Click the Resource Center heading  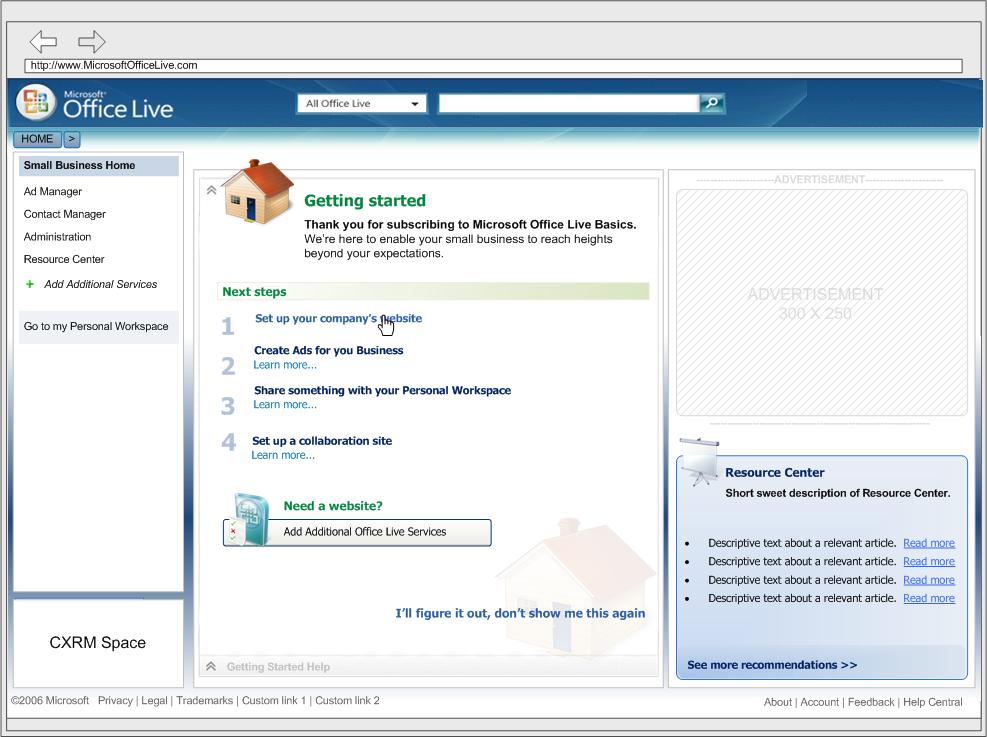pos(774,473)
